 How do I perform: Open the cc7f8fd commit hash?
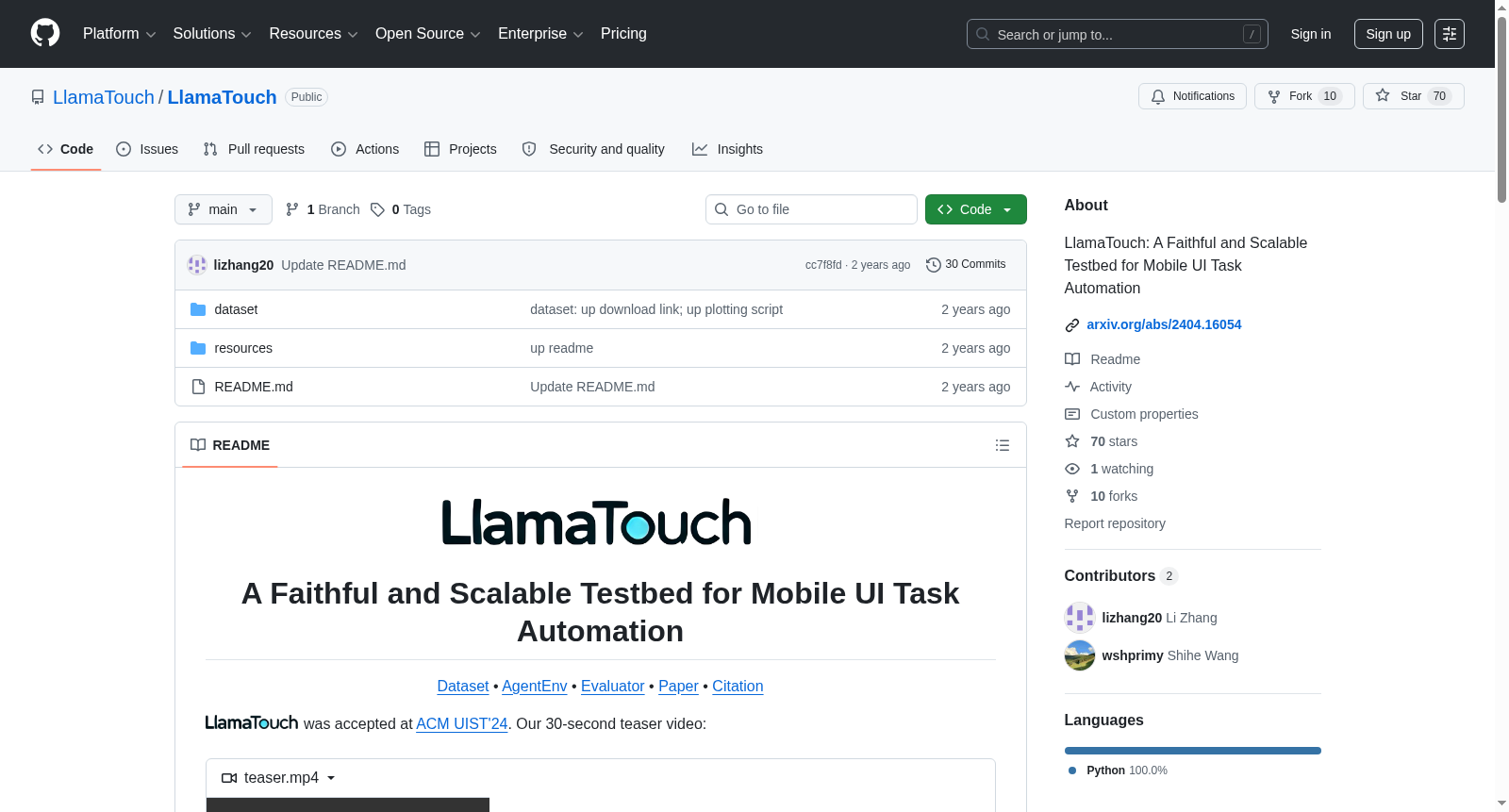pyautogui.click(x=823, y=265)
